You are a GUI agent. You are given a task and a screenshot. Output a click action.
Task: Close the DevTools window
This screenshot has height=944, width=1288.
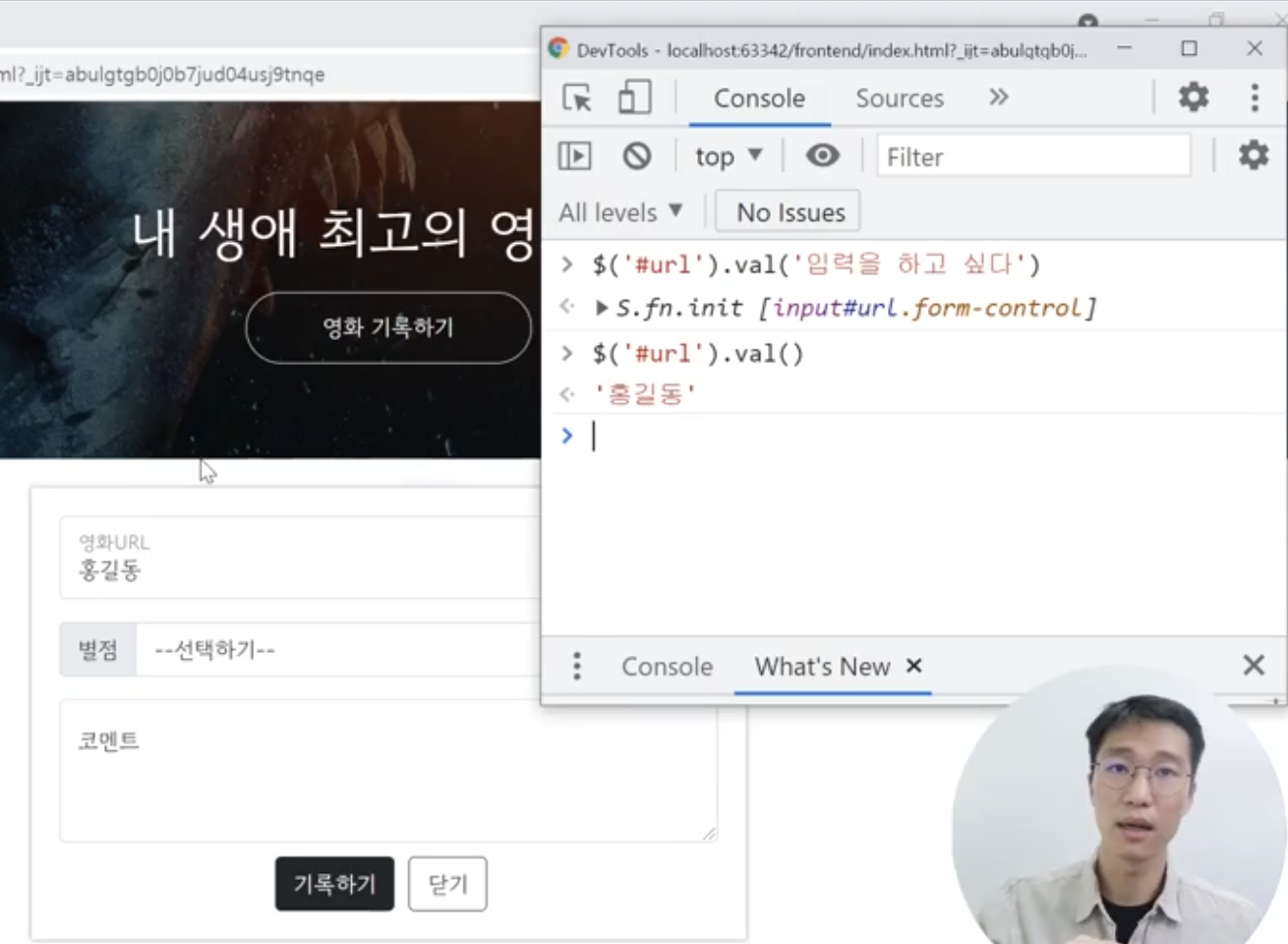click(x=1254, y=48)
